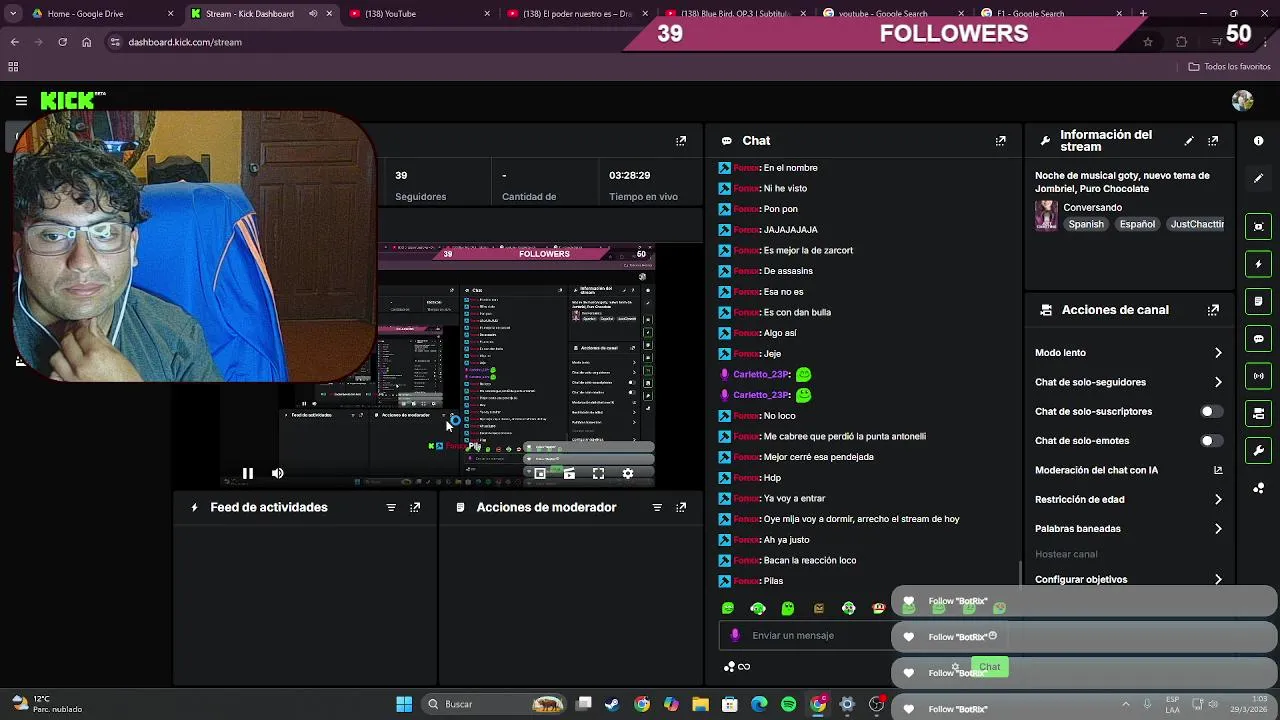Click the Español tag chip
The height and width of the screenshot is (720, 1280).
(1137, 225)
